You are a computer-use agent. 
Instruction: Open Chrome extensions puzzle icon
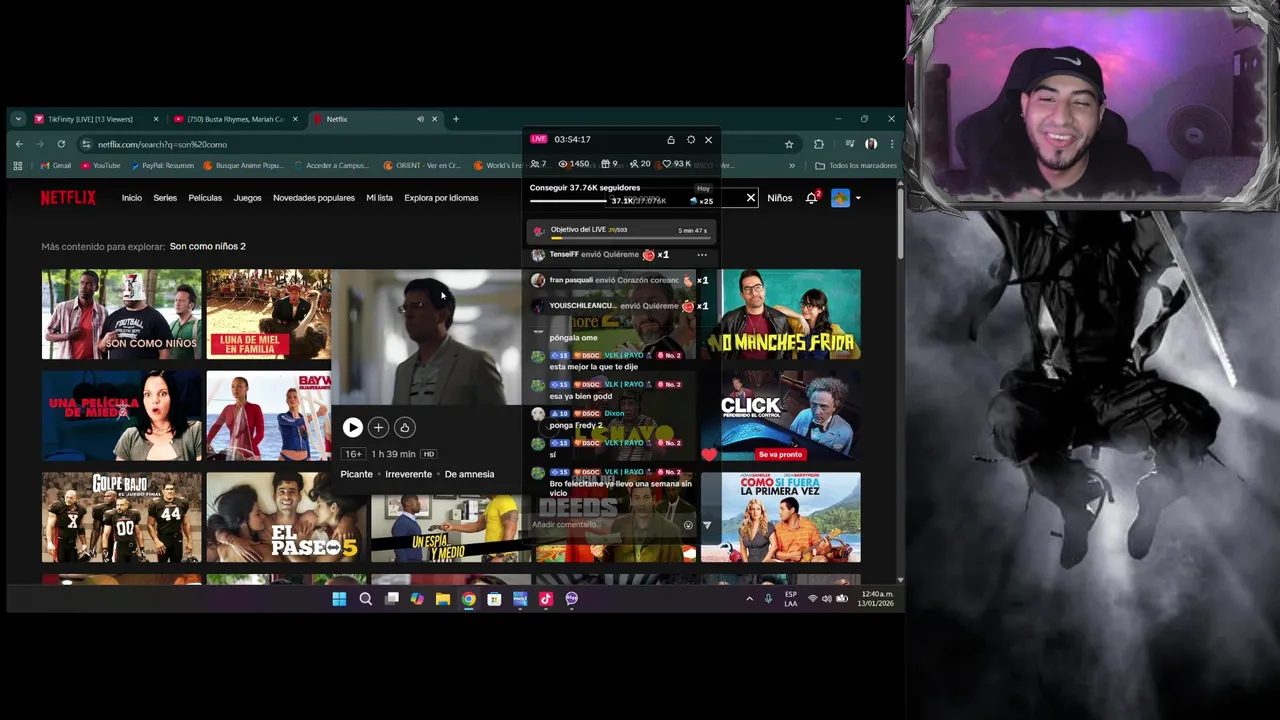[x=819, y=144]
